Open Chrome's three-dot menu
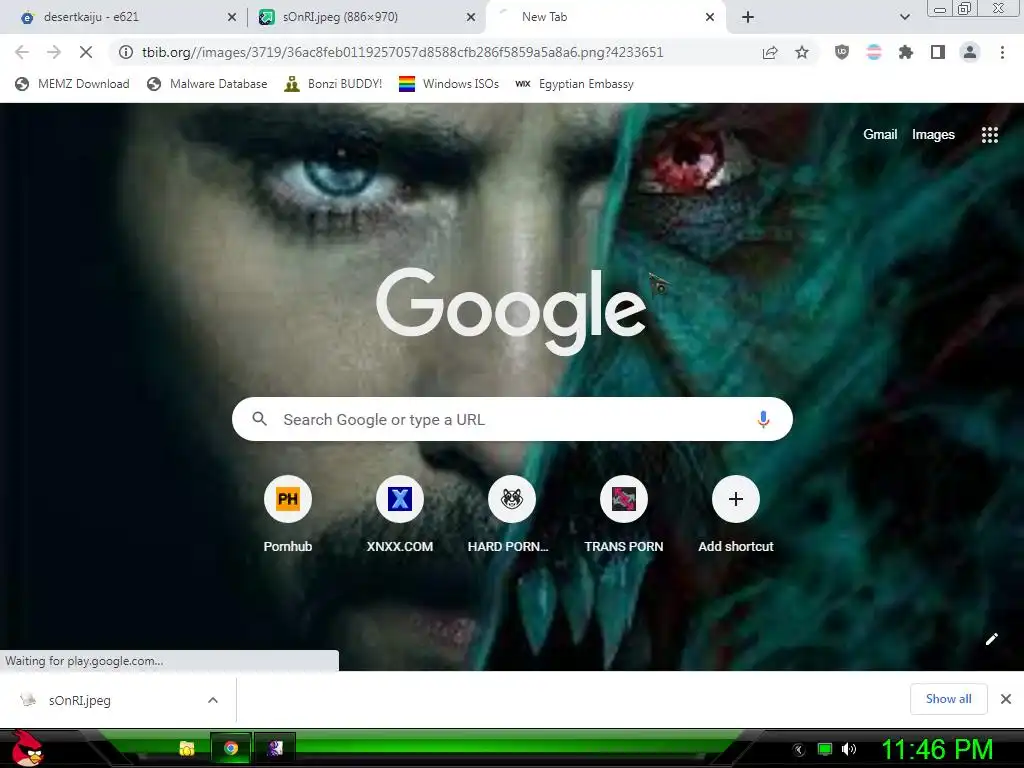This screenshot has height=768, width=1024. [1002, 52]
